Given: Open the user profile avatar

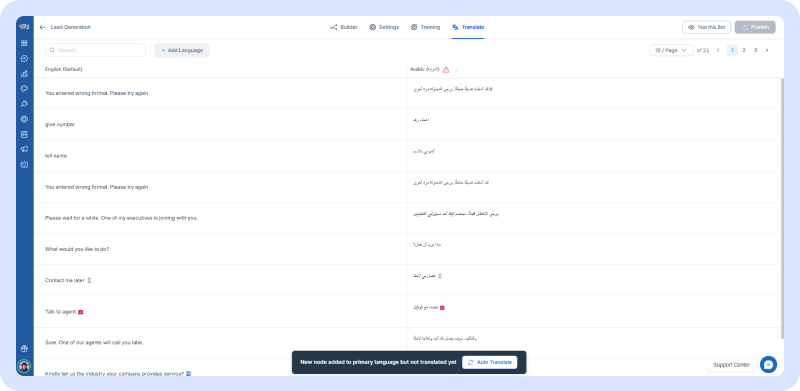Looking at the screenshot, I should tap(24, 365).
